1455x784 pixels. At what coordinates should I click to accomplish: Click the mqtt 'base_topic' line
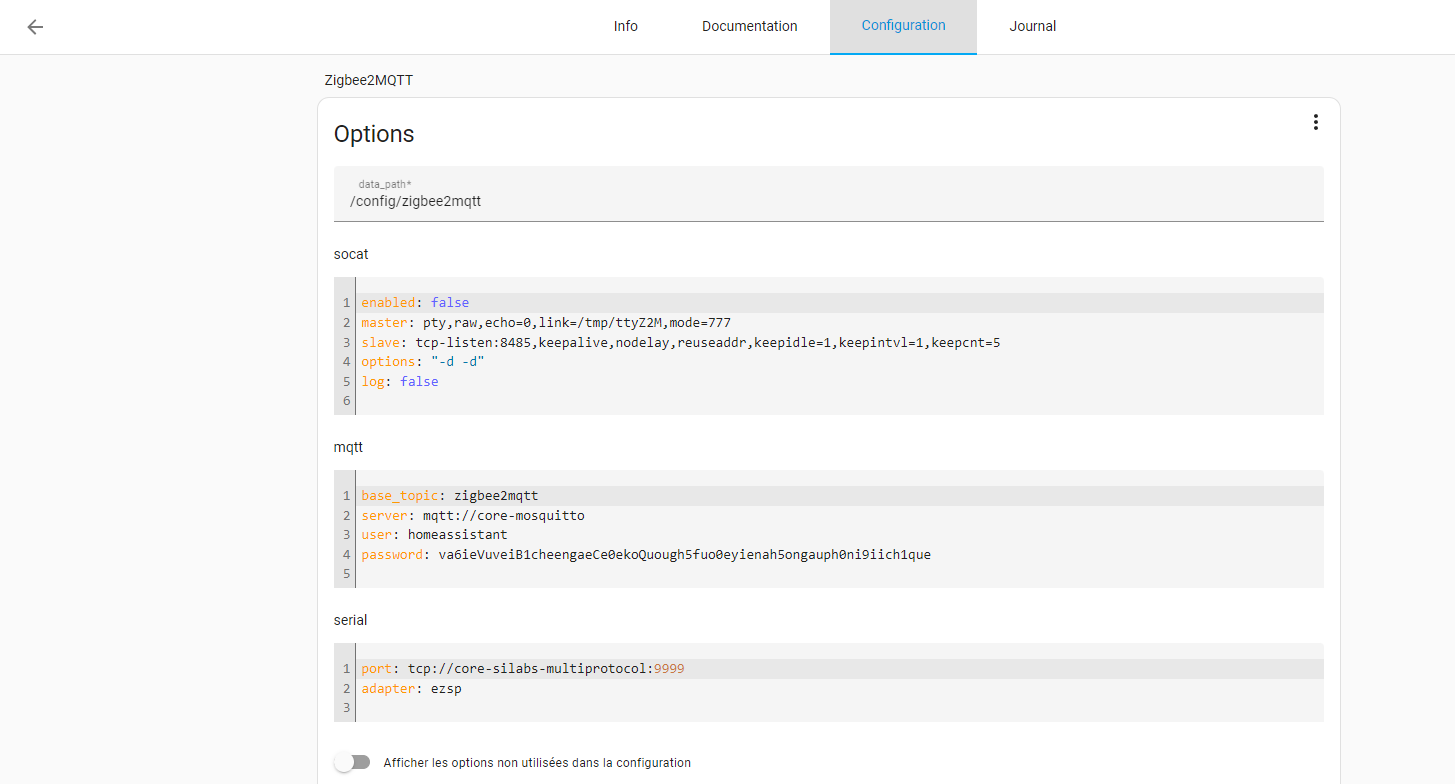450,496
